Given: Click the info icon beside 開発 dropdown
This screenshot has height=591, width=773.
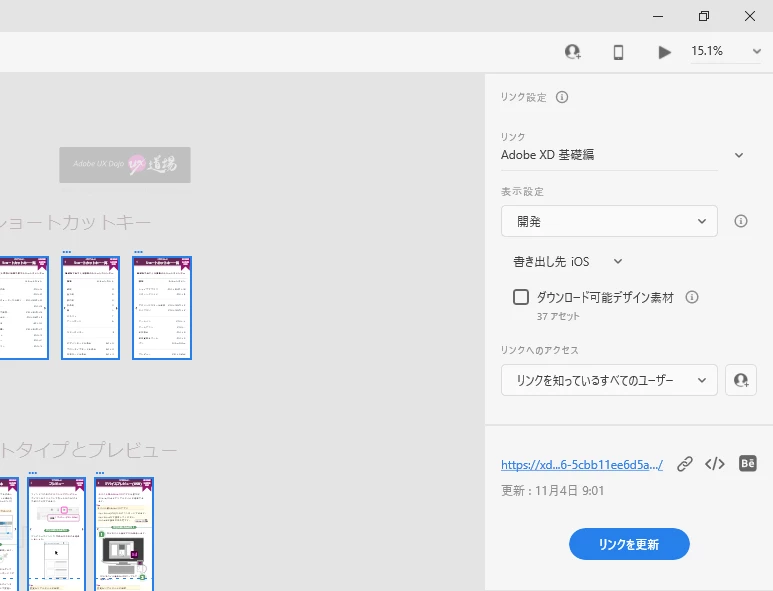Looking at the screenshot, I should click(x=740, y=221).
